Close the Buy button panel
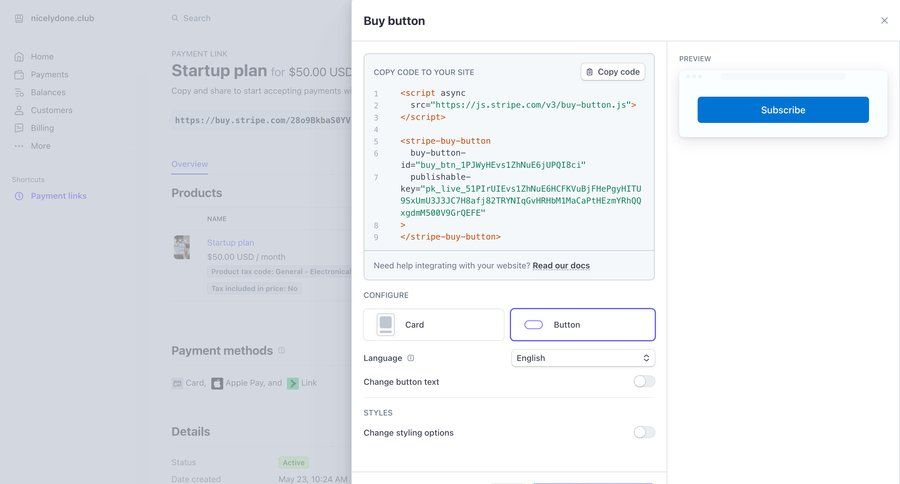Viewport: 900px width, 484px height. point(884,21)
